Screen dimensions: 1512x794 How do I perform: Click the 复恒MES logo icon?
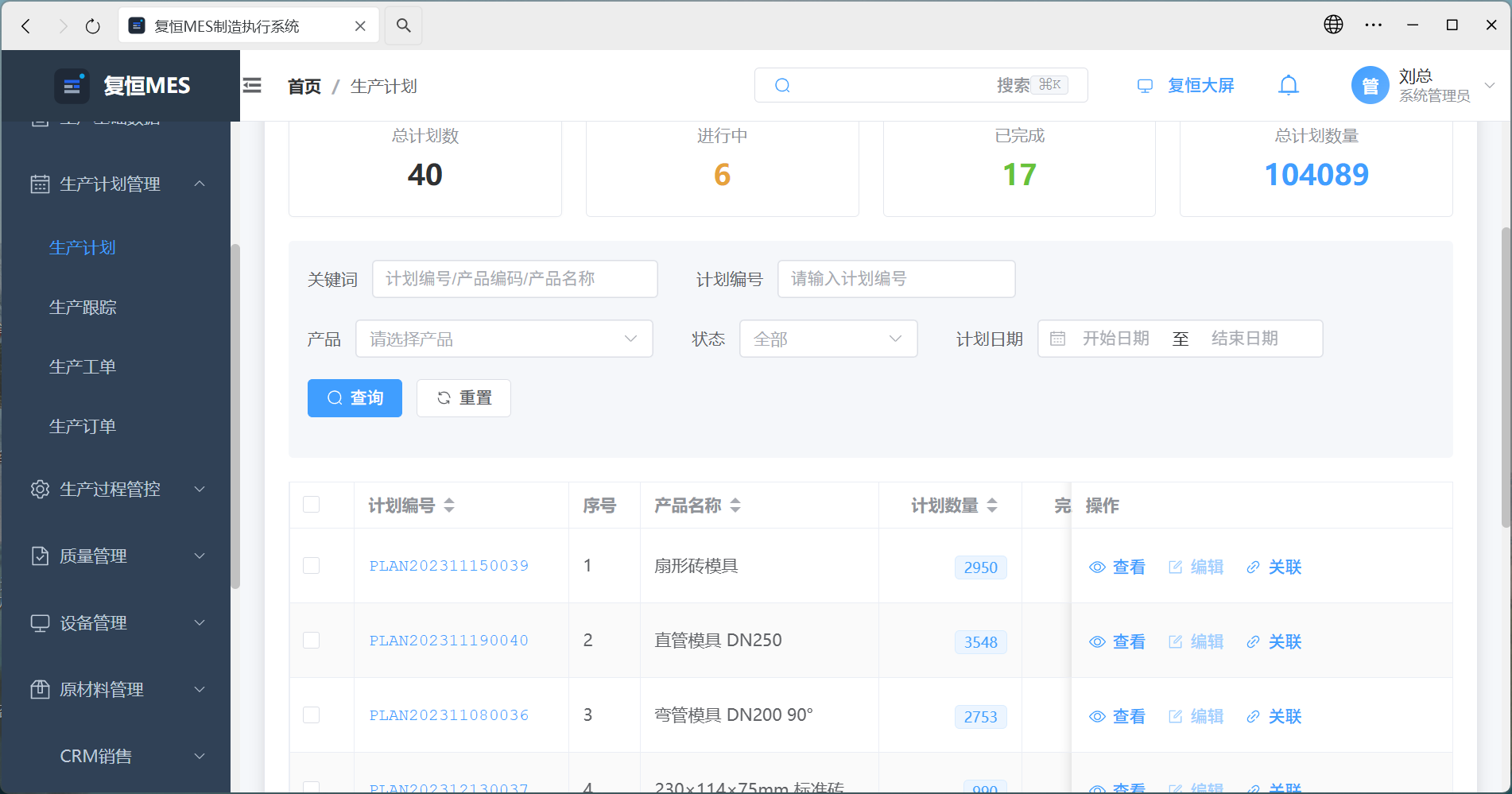pos(72,86)
